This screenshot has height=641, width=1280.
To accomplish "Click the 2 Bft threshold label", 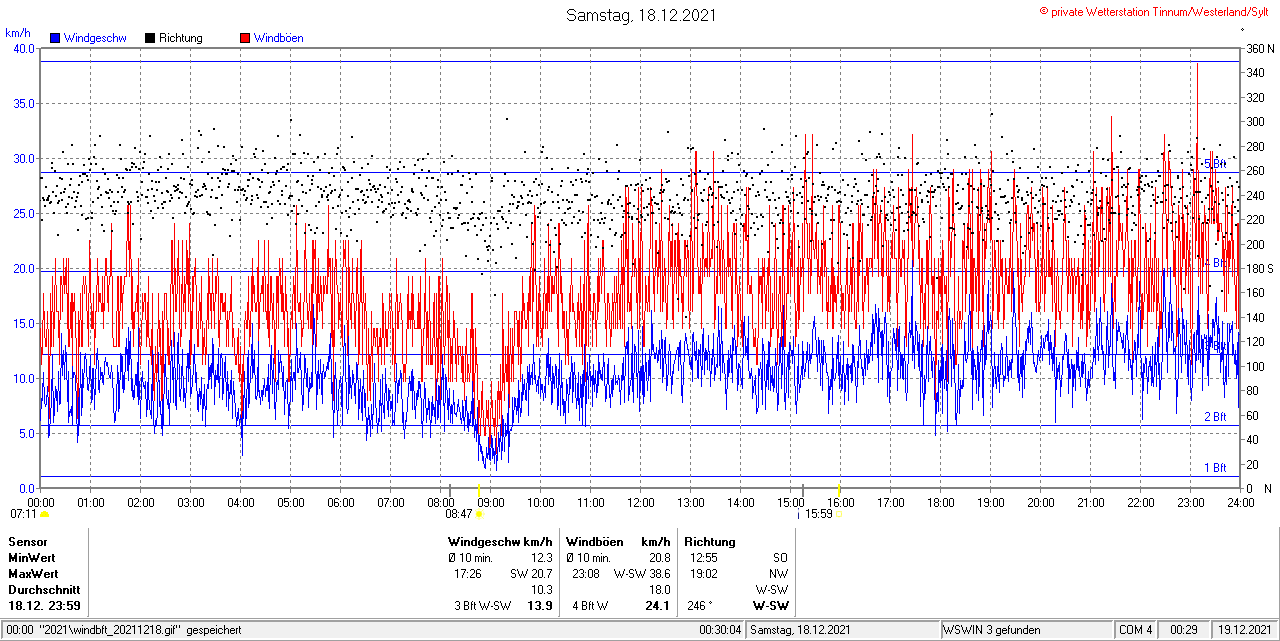I will pos(1214,417).
